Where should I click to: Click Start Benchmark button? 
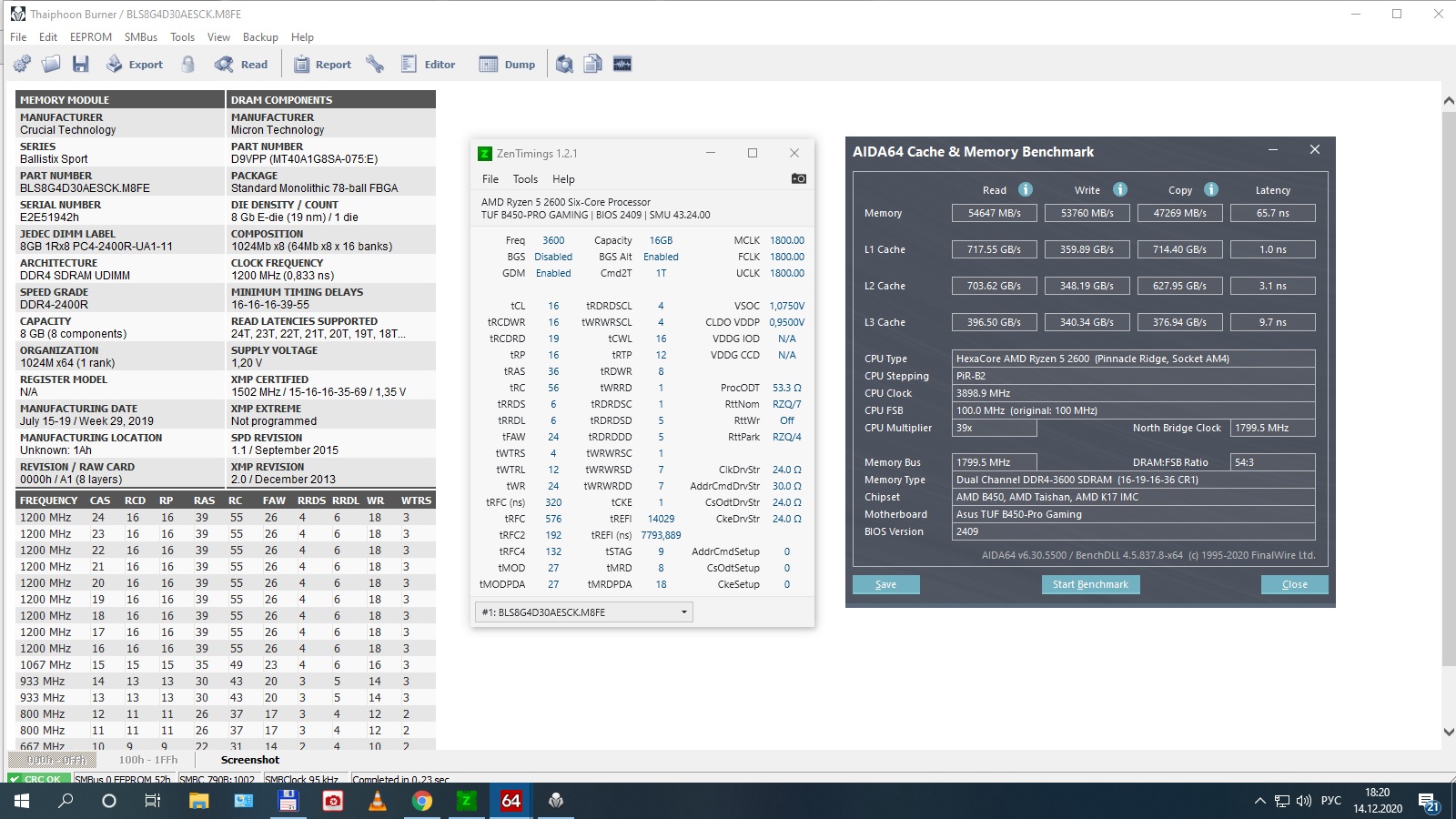(1090, 584)
